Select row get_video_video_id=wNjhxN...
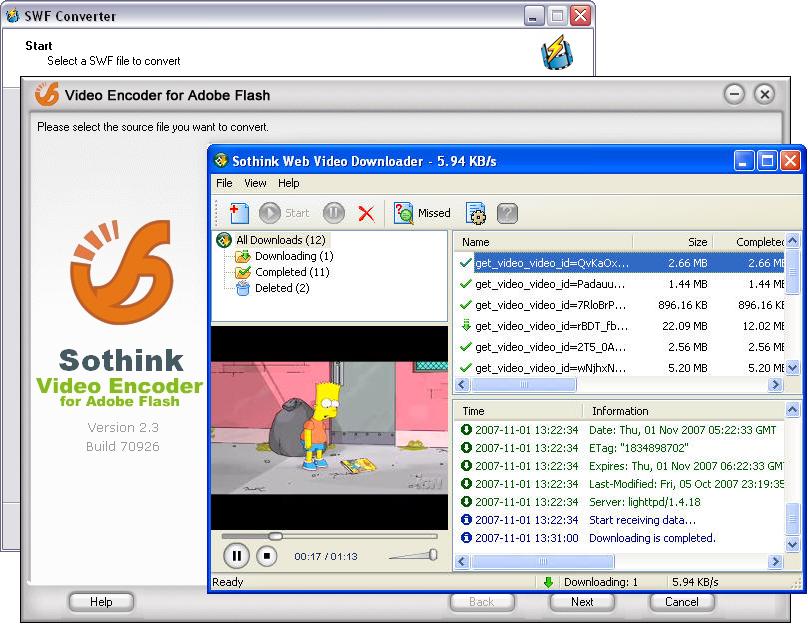Viewport: 808px width, 624px height. tap(620, 368)
